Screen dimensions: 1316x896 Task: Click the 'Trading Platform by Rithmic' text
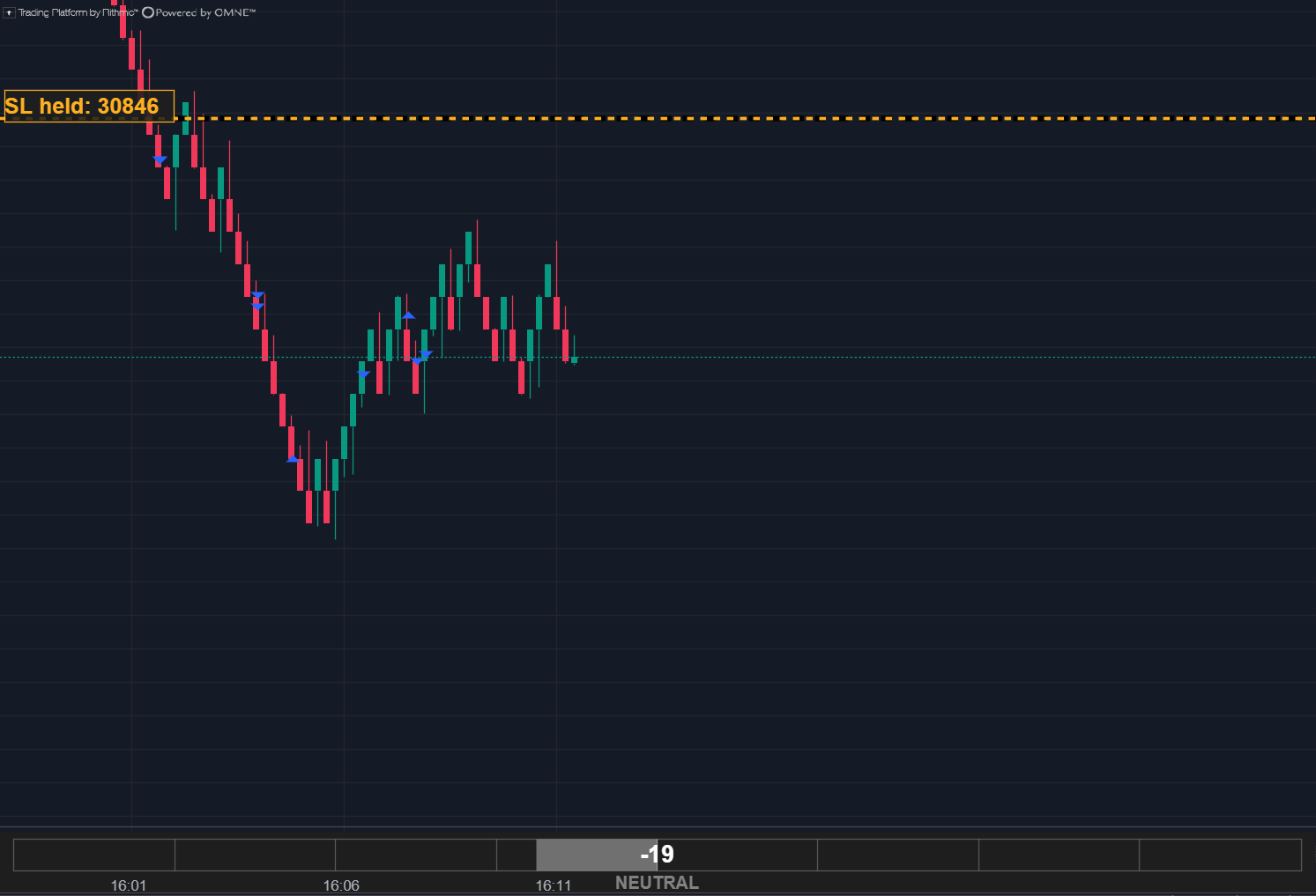(78, 12)
